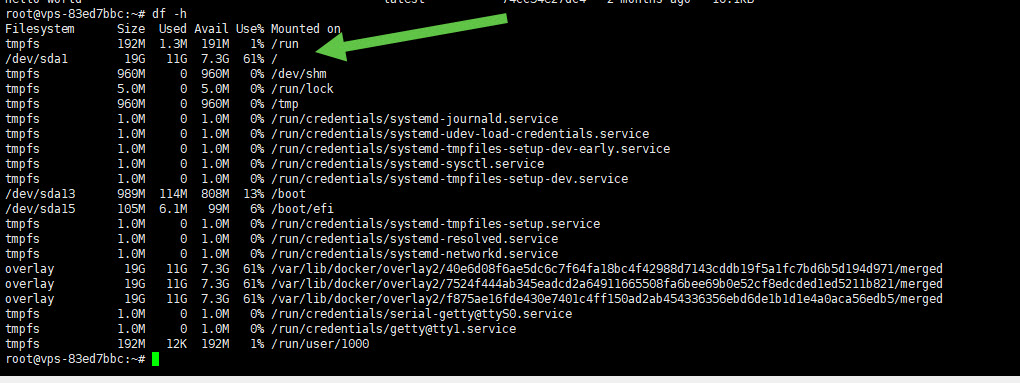Click the /run/lock mount path
This screenshot has width=1020, height=383.
coord(302,89)
